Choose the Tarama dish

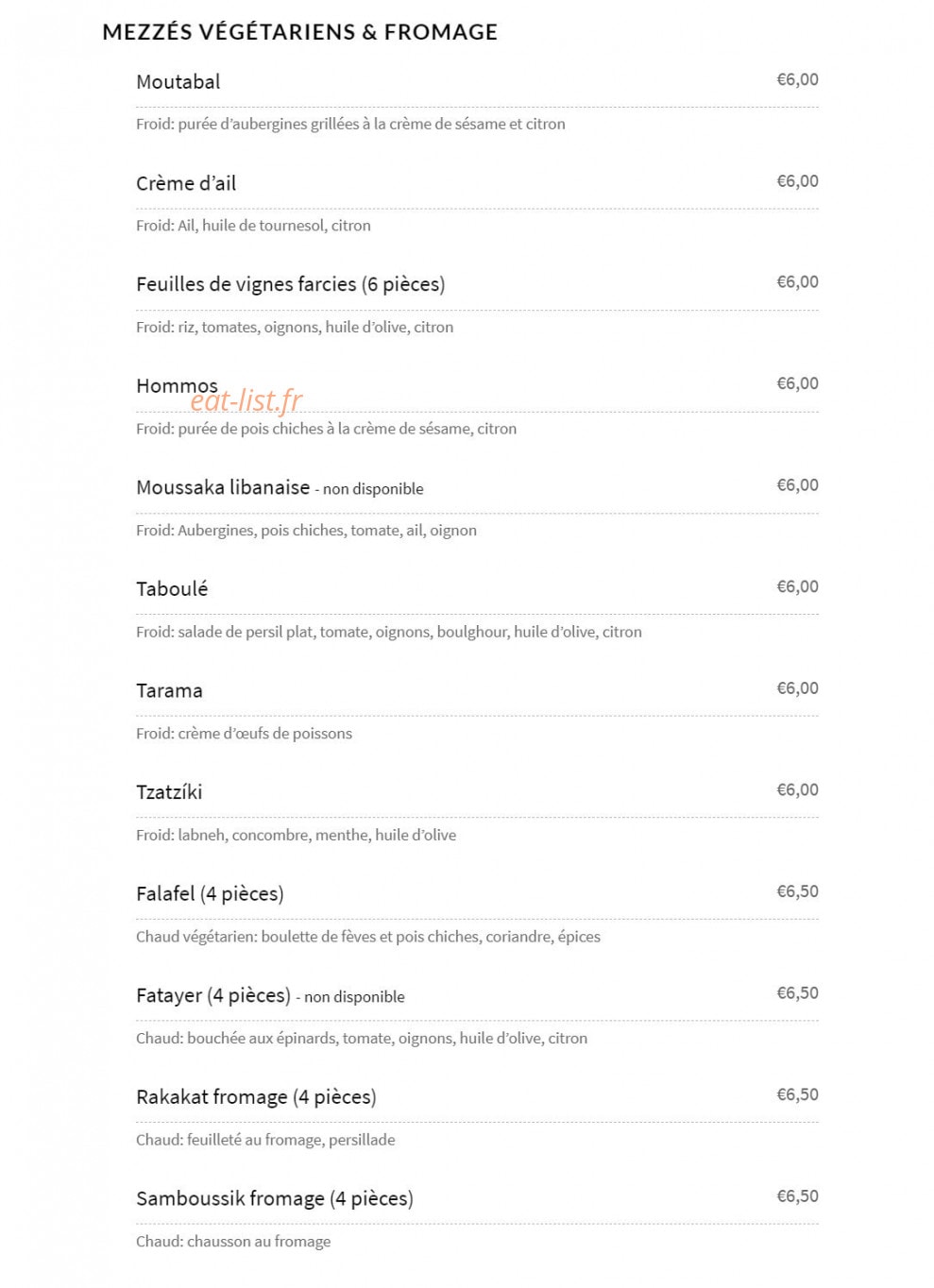(x=169, y=690)
